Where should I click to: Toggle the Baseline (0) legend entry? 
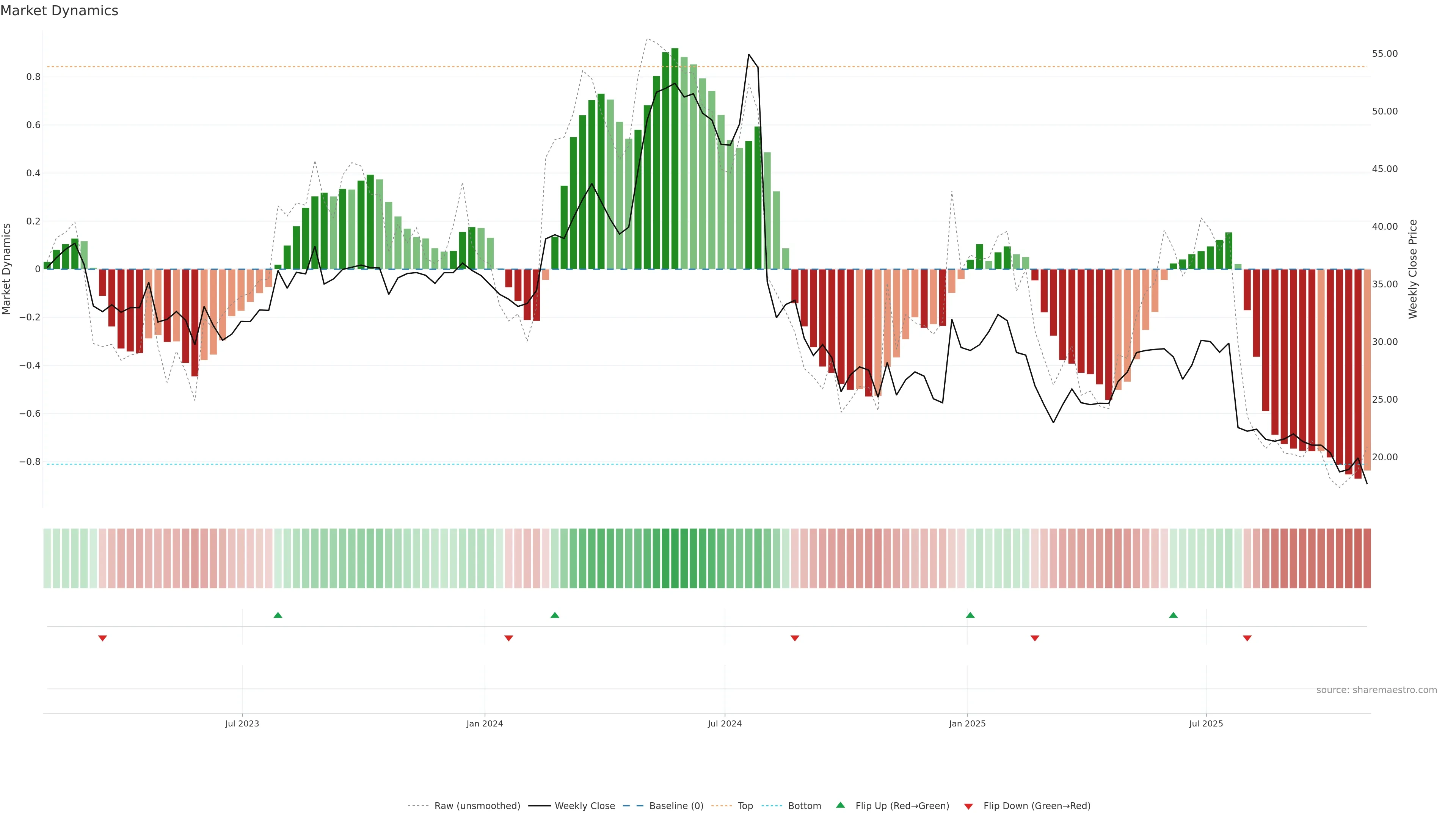676,806
